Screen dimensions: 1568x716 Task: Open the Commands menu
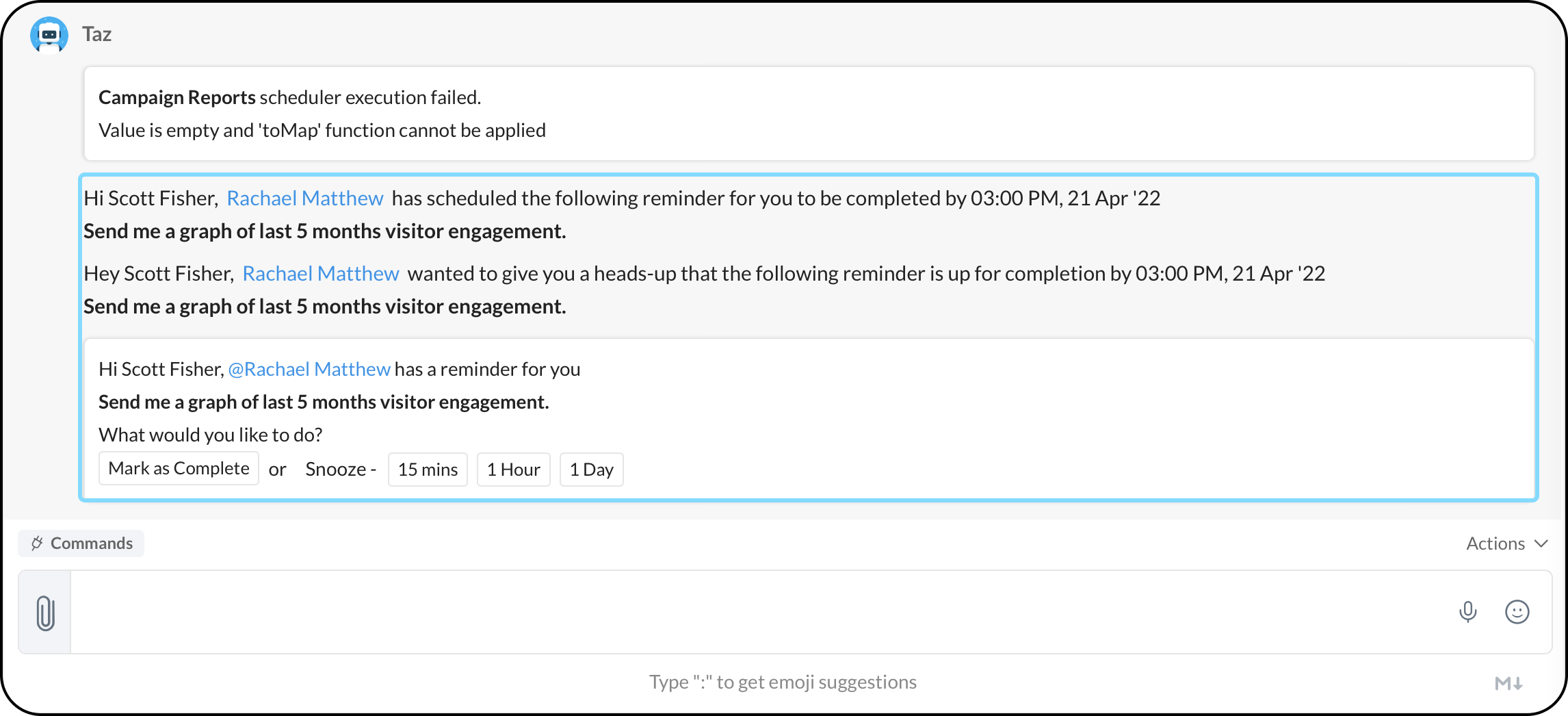click(91, 544)
